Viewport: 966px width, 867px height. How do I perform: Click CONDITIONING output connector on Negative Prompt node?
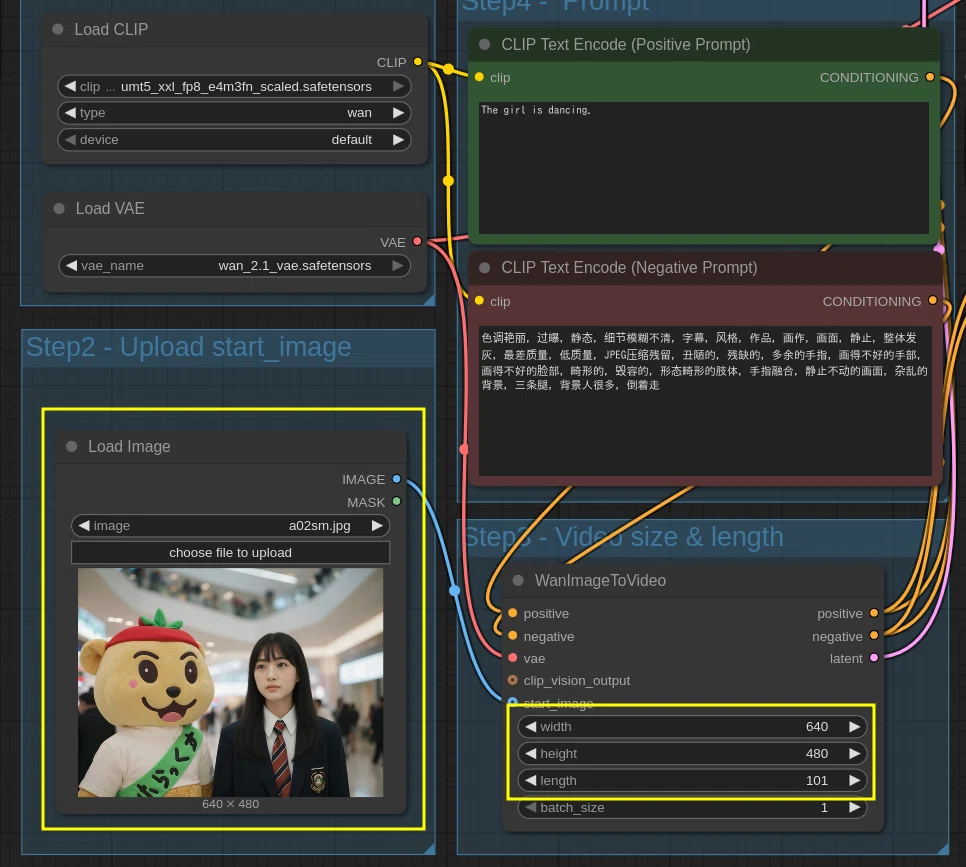[933, 301]
